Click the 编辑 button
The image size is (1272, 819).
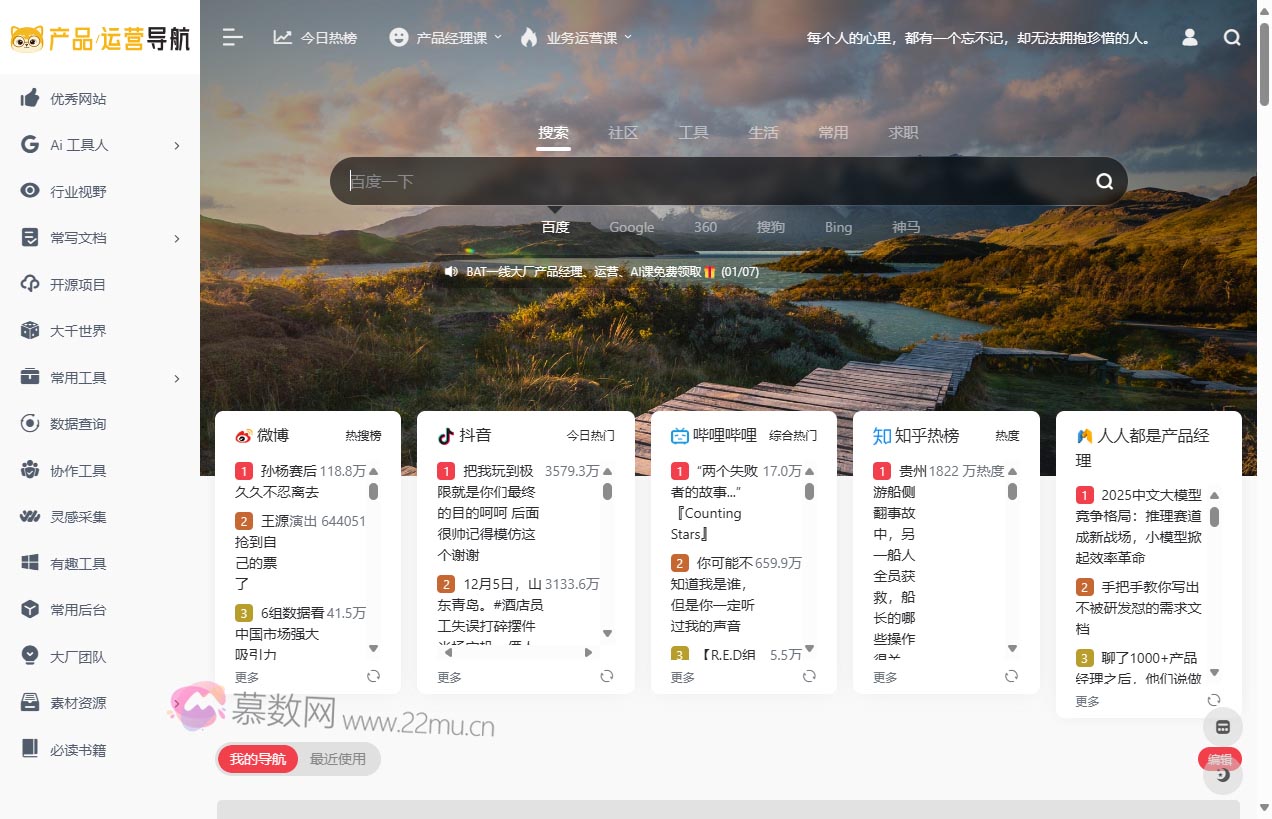(1220, 759)
